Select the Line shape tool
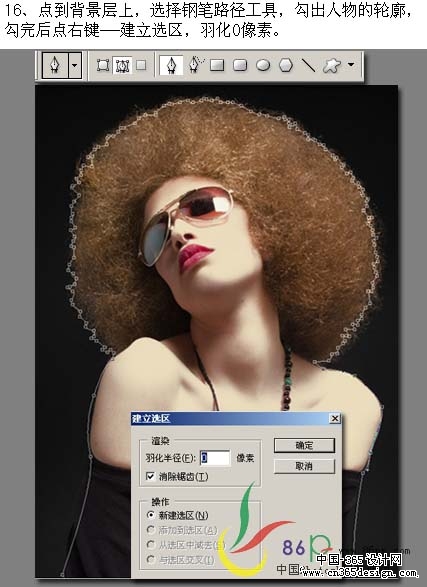 (308, 65)
